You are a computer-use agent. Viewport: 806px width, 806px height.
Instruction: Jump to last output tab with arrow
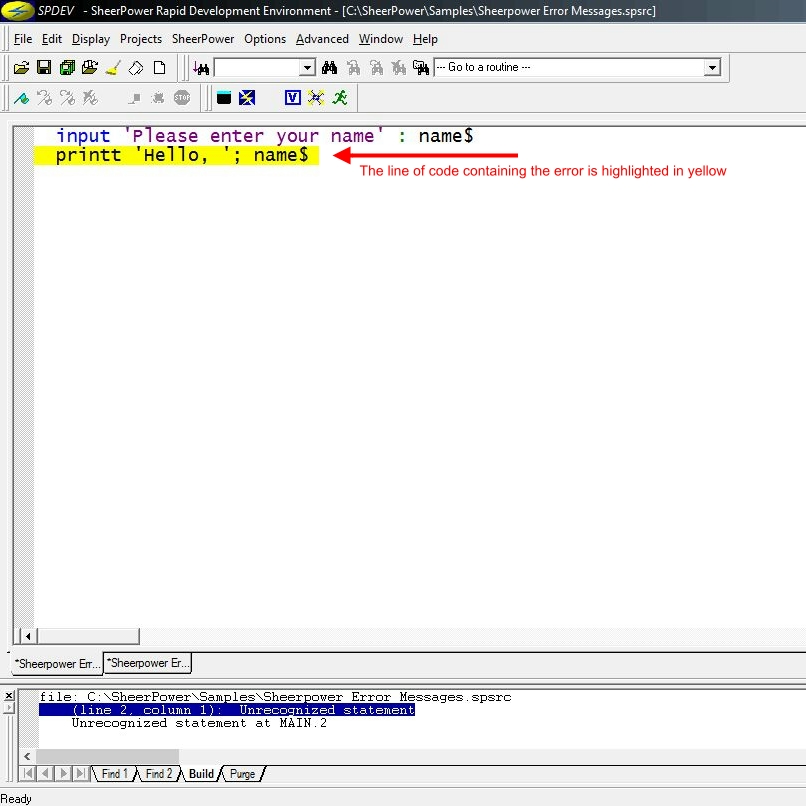pos(81,773)
